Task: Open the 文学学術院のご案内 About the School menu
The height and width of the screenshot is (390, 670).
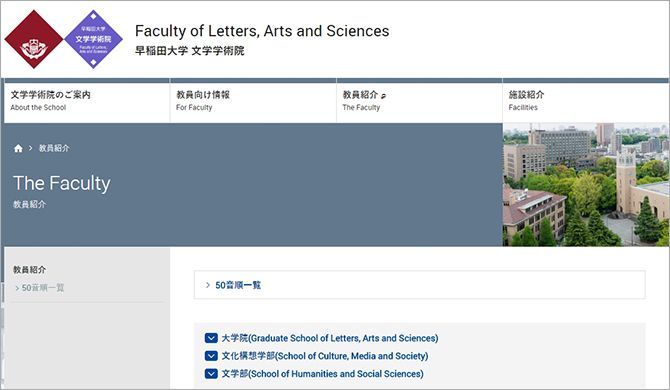Action: click(87, 101)
